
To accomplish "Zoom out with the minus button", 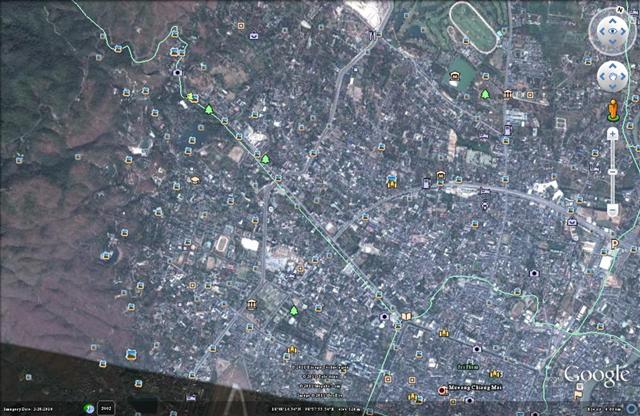I will [x=612, y=210].
